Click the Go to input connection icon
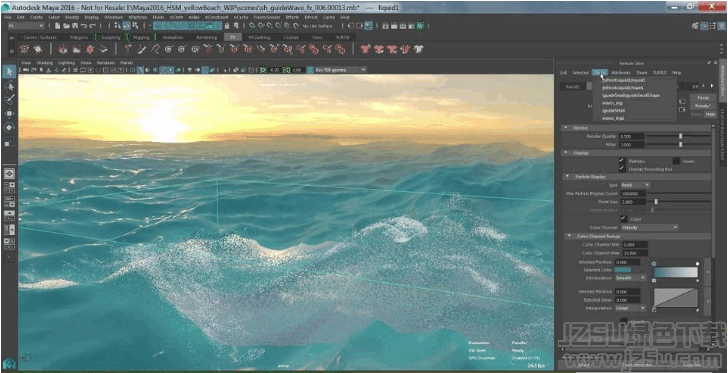 (x=682, y=101)
